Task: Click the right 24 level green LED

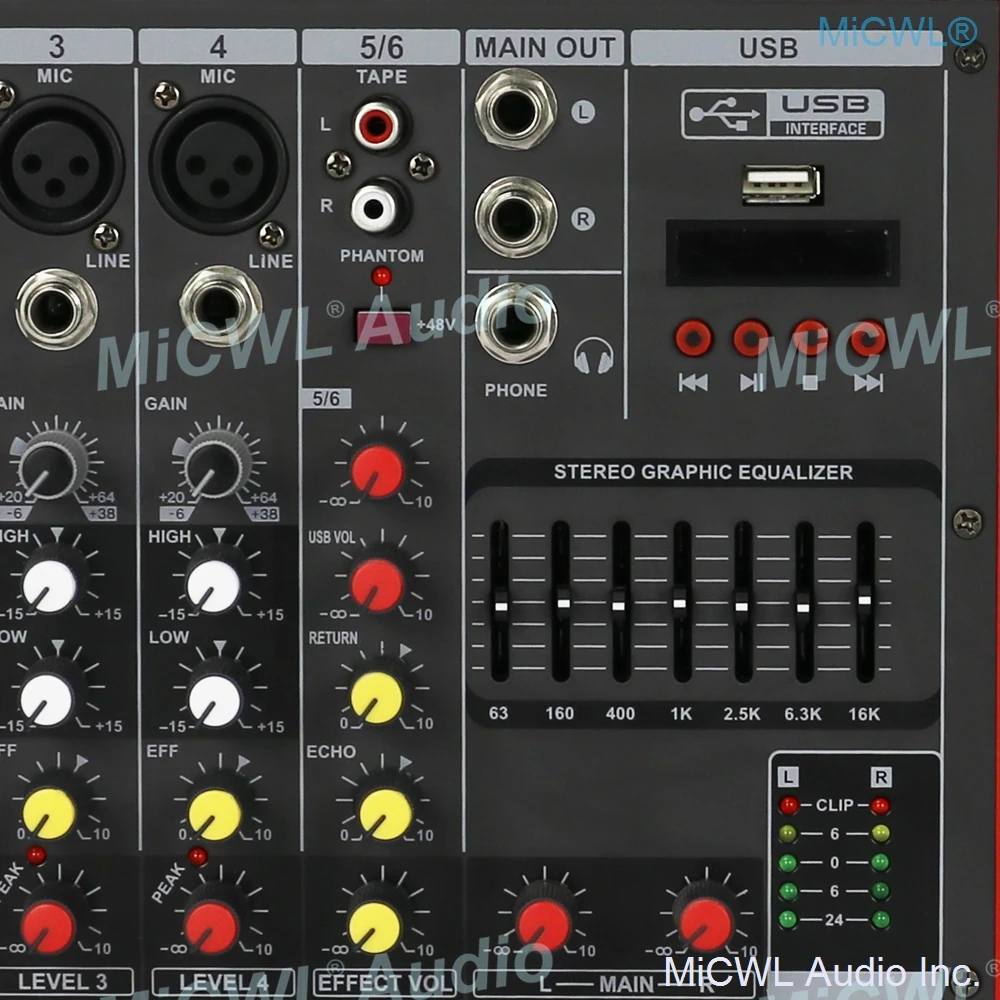Action: (x=881, y=920)
